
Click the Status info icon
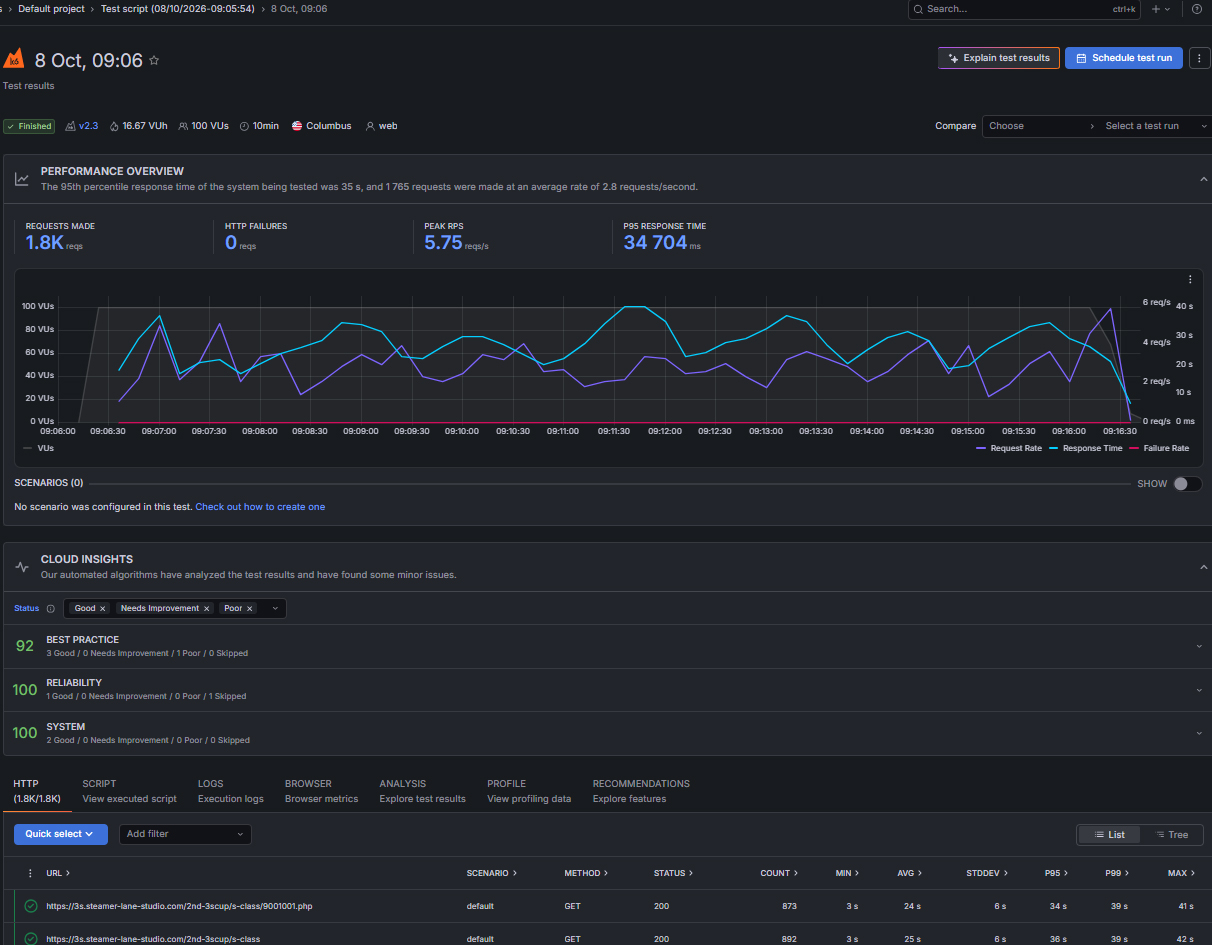click(51, 608)
